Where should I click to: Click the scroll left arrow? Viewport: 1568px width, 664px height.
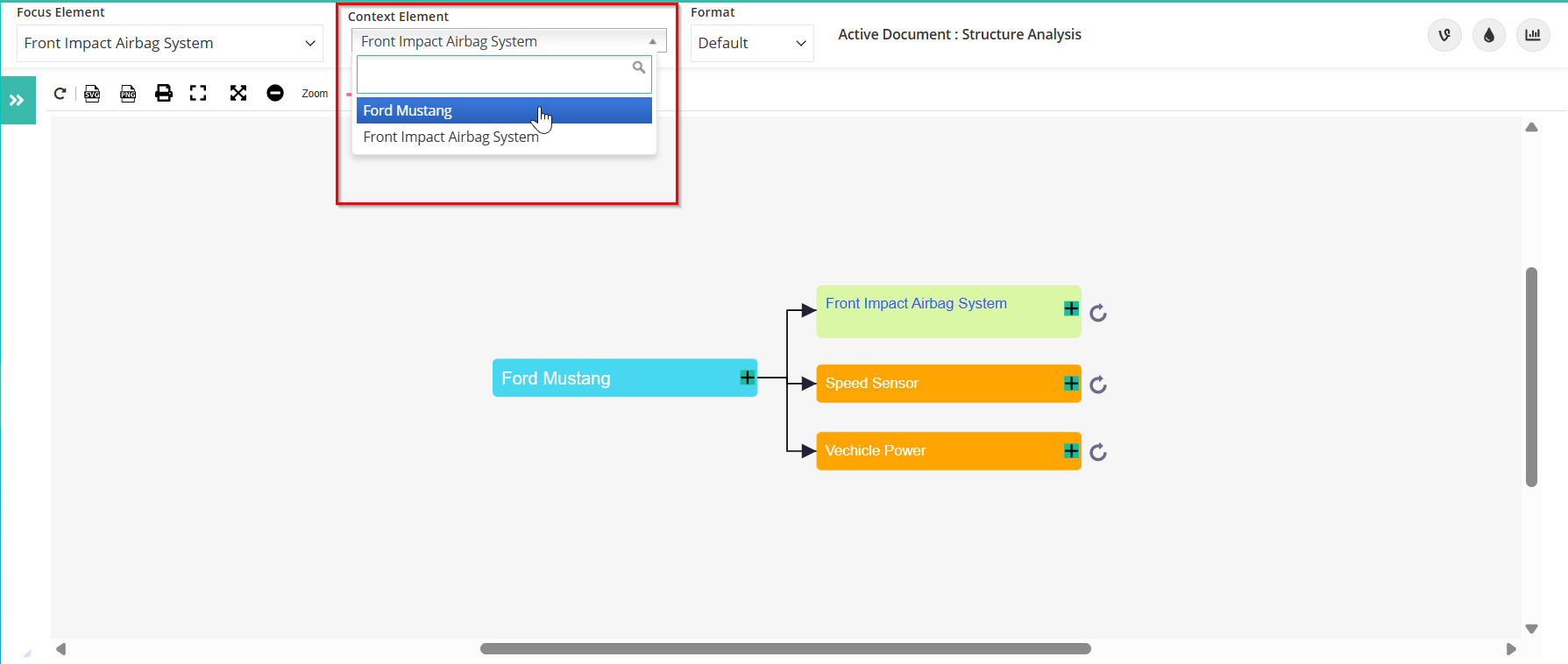(x=60, y=649)
